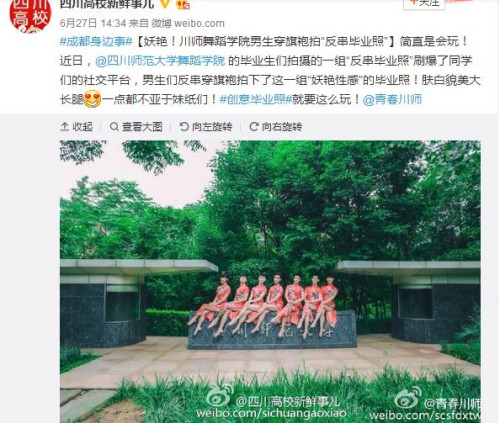Click the Weibo eye logo watermark for @四川高校新鲜事儿

(x=220, y=396)
